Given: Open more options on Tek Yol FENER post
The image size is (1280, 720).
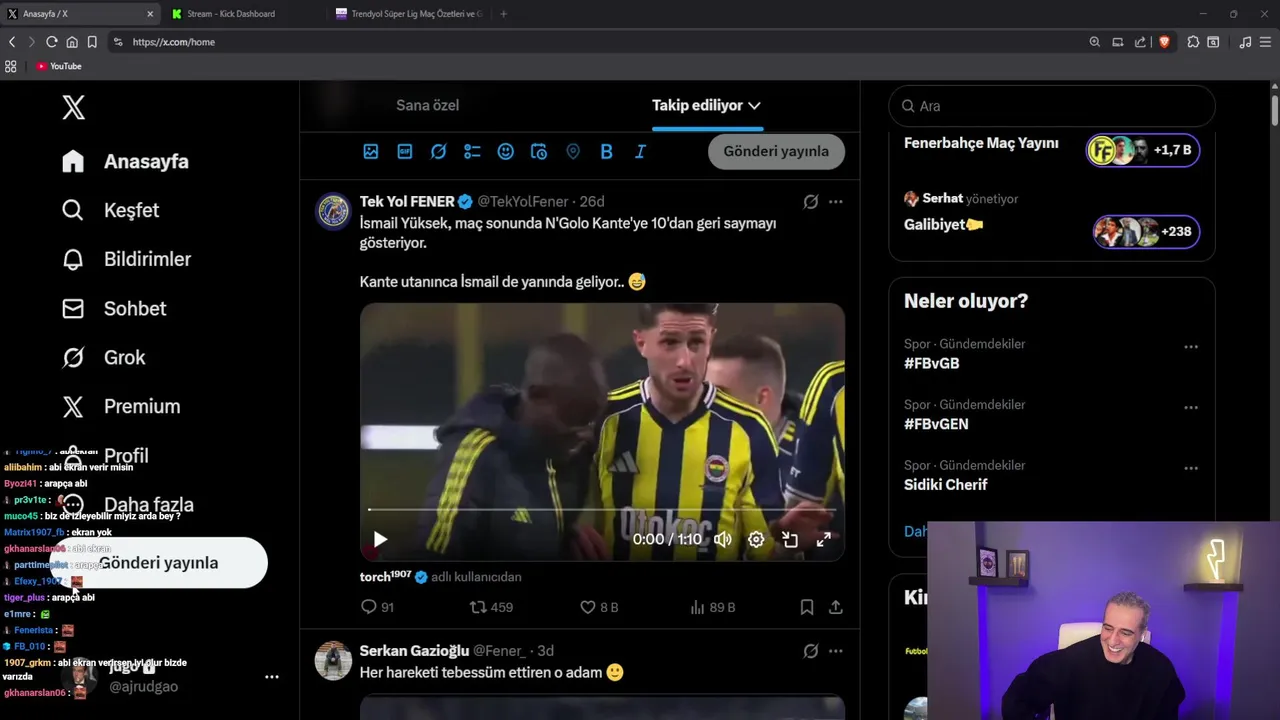Looking at the screenshot, I should click(836, 202).
